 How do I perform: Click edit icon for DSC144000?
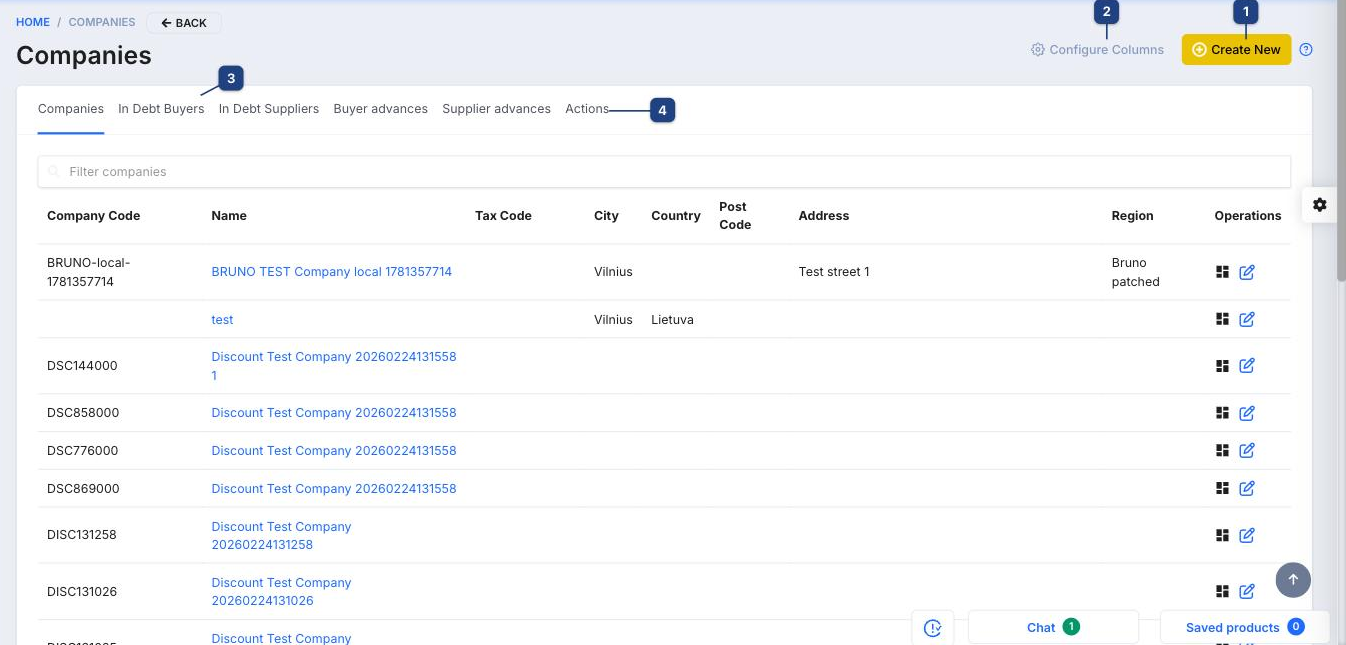coord(1247,366)
